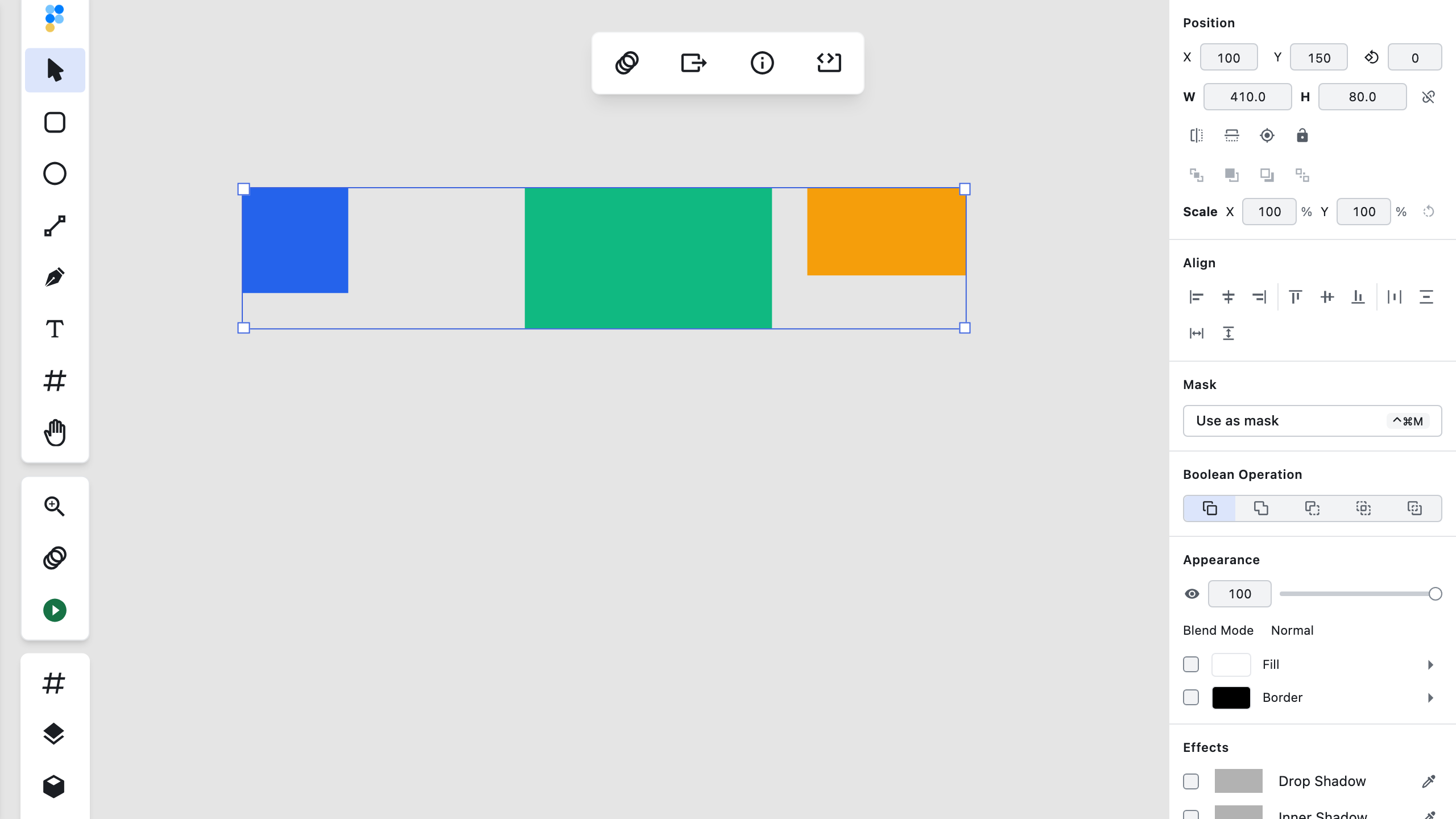Expand the Border options arrow
Viewport: 1456px width, 819px height.
point(1430,698)
